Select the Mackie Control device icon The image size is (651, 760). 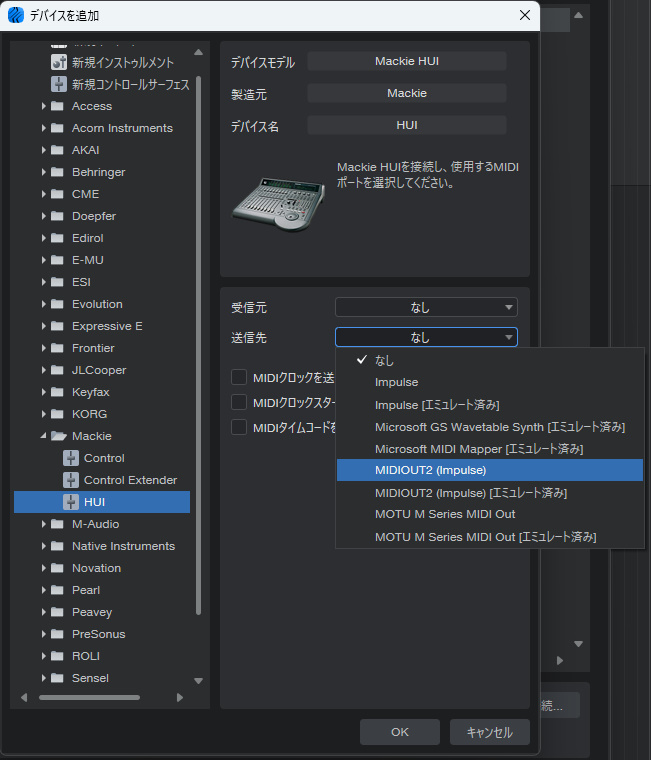pyautogui.click(x=71, y=458)
